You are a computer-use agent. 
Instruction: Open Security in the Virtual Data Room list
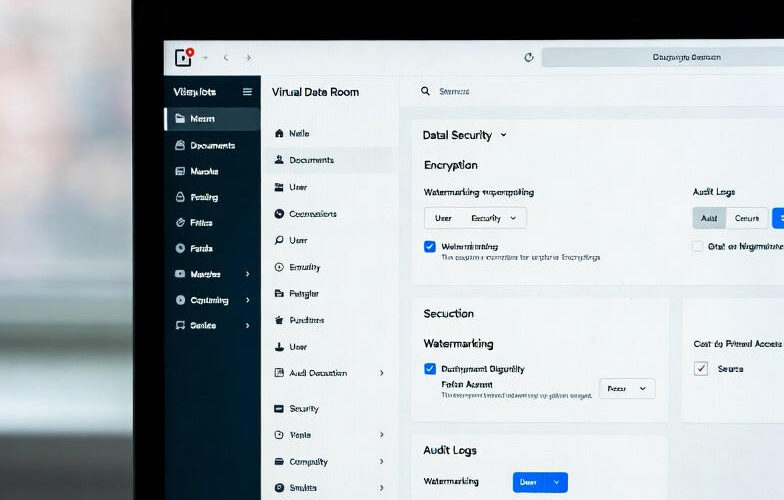(x=303, y=408)
